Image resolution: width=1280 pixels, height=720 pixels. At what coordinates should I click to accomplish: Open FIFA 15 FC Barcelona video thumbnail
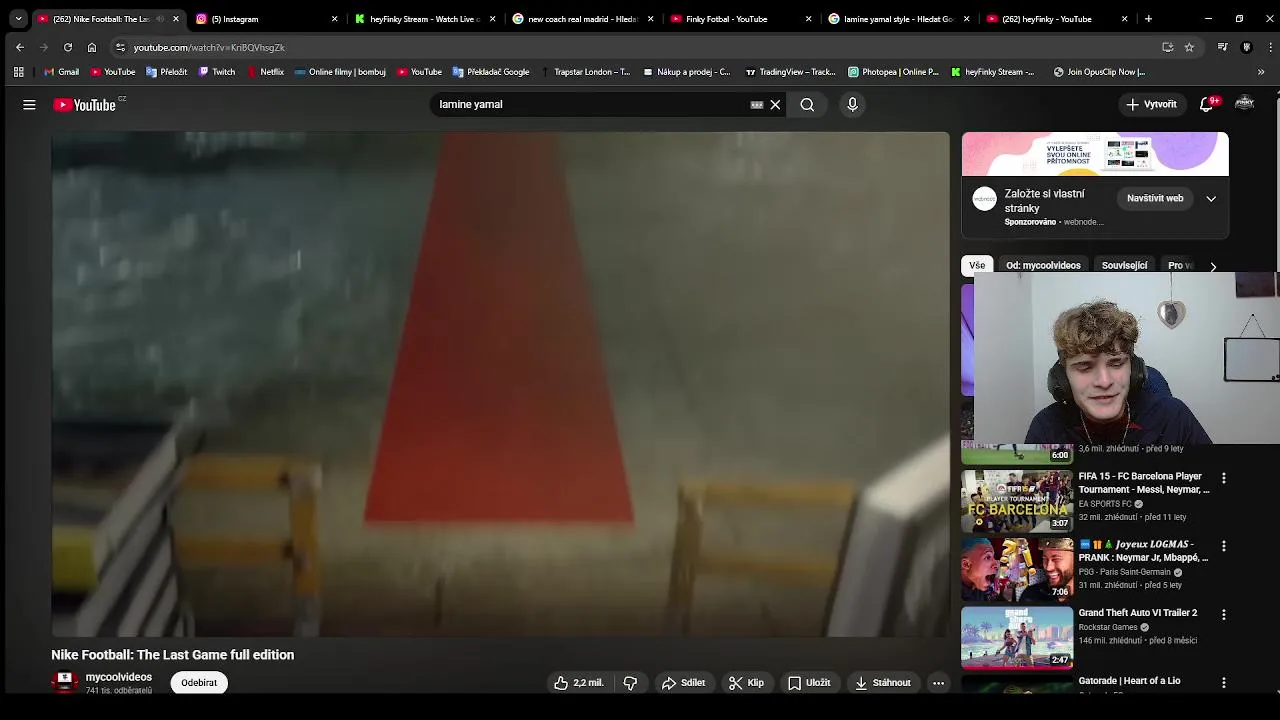(x=1017, y=501)
